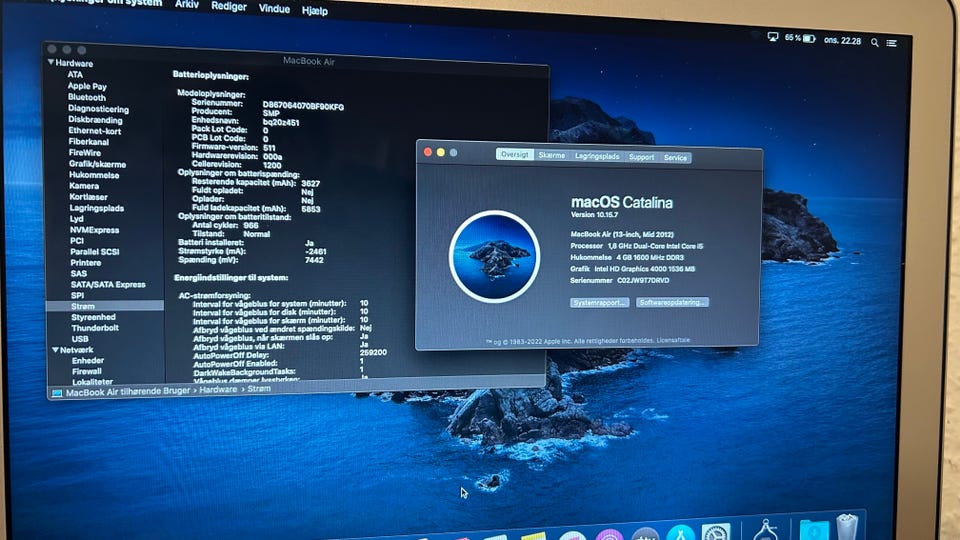Image resolution: width=960 pixels, height=540 pixels.
Task: Open the Licensaftale link
Action: coord(673,340)
